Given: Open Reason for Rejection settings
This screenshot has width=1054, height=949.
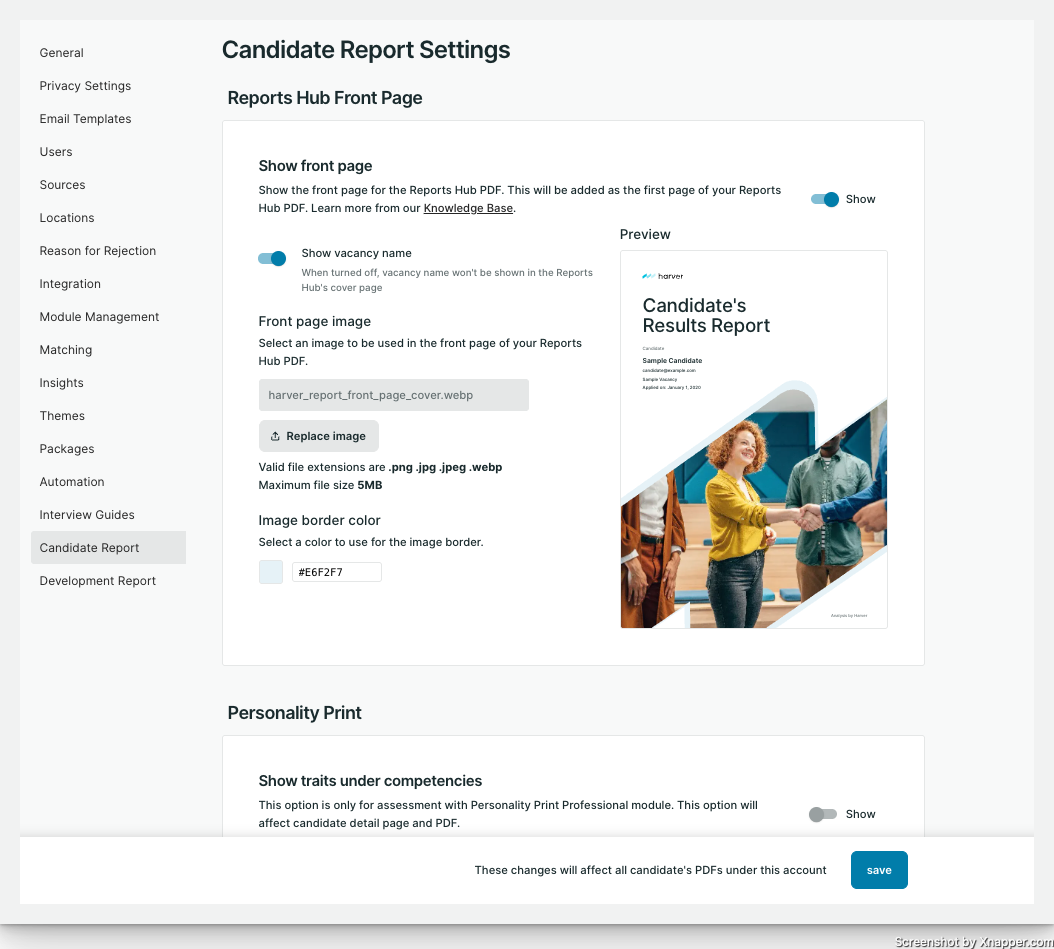Looking at the screenshot, I should point(97,250).
